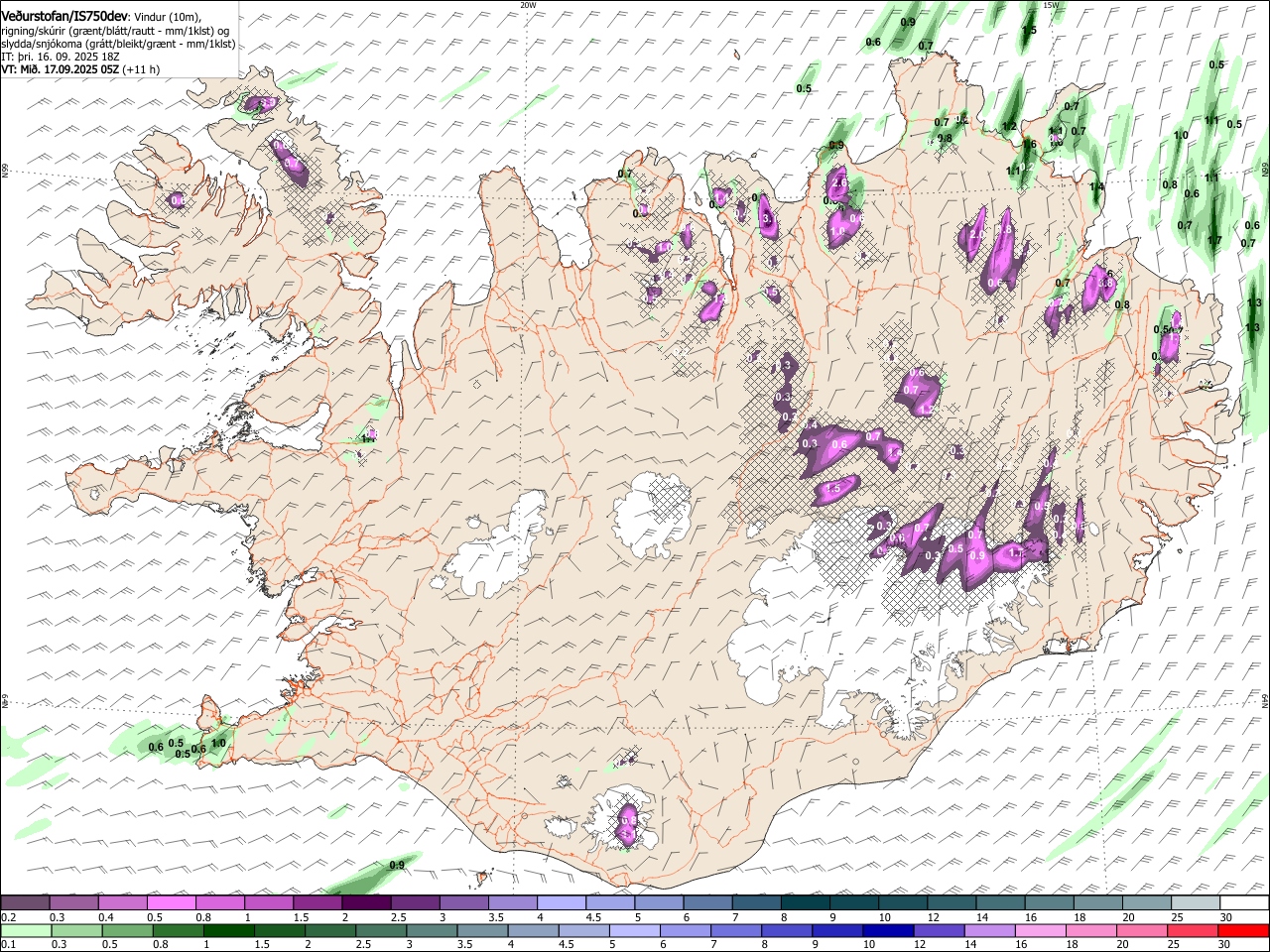Select the darkest purple snow swatch between 2 and 2.5
Viewport: 1270px width, 952px height.
(366, 903)
